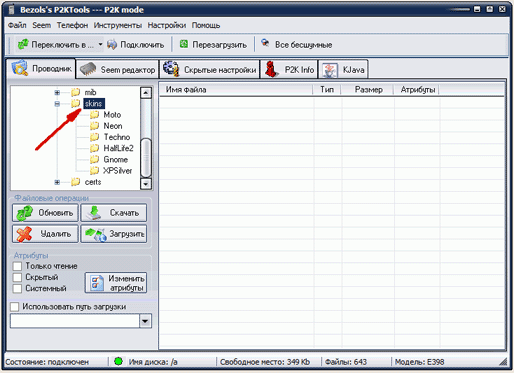The width and height of the screenshot is (514, 373).
Task: Click the Размер column header
Action: 368,90
